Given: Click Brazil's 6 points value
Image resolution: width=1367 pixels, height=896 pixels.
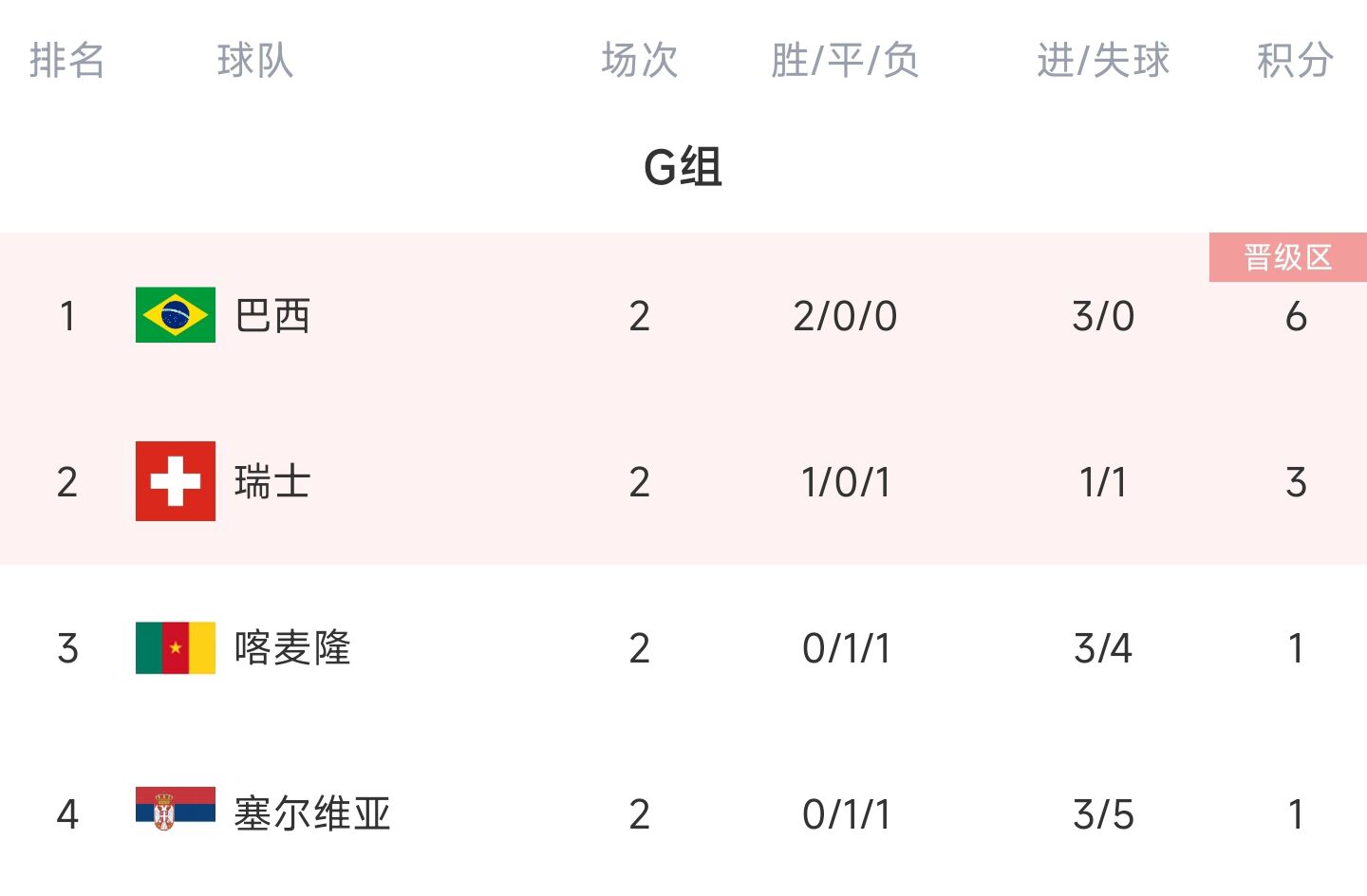Looking at the screenshot, I should click(x=1296, y=316).
